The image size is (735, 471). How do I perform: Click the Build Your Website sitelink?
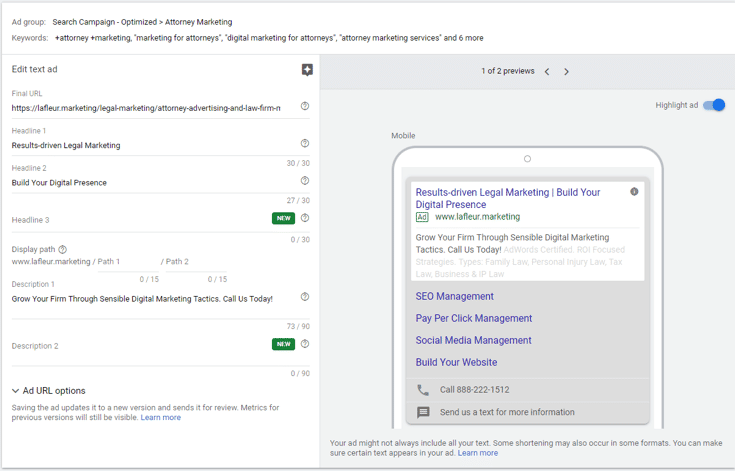coord(456,362)
